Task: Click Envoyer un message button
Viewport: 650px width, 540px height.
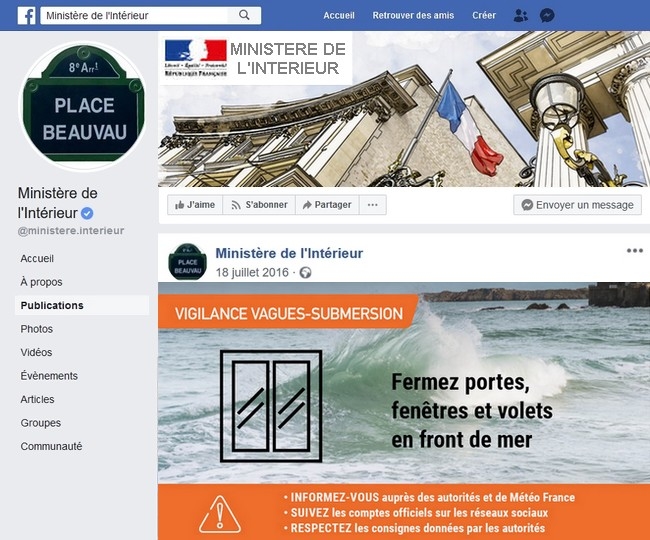Action: [x=577, y=205]
